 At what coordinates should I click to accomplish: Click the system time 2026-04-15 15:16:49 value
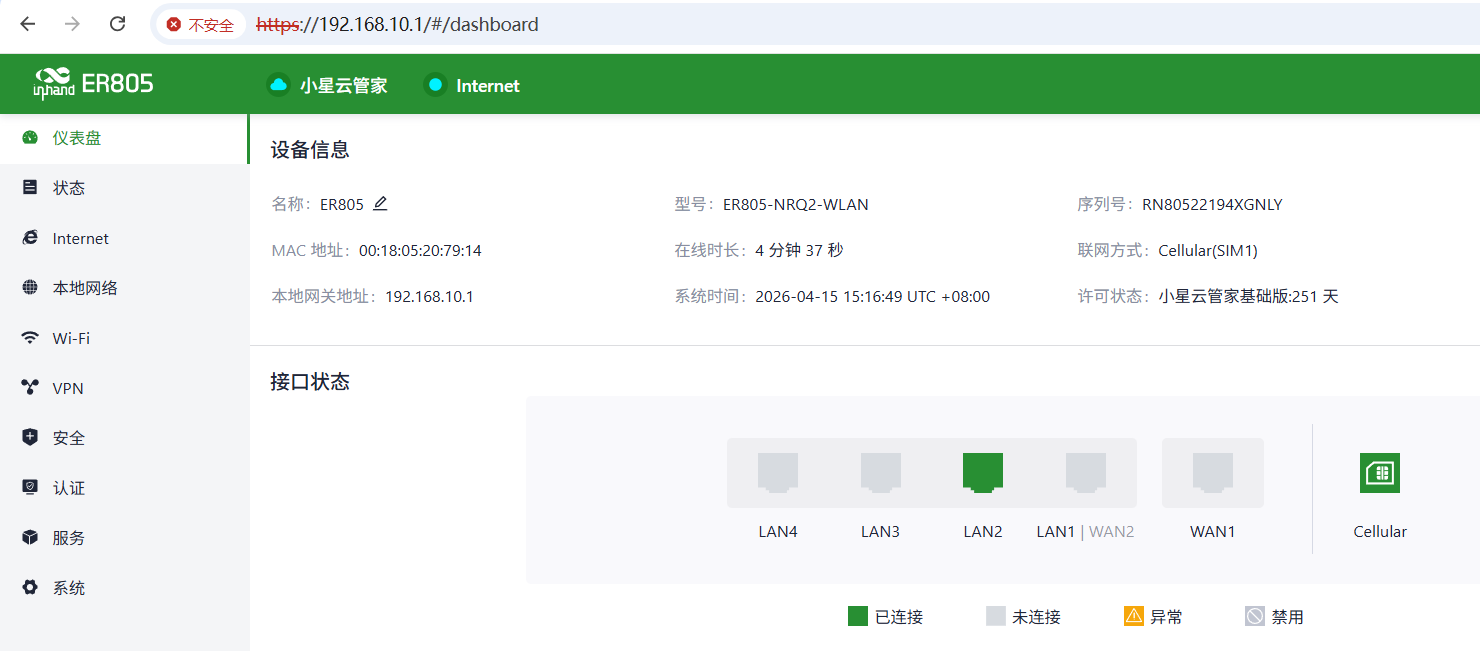(x=873, y=296)
